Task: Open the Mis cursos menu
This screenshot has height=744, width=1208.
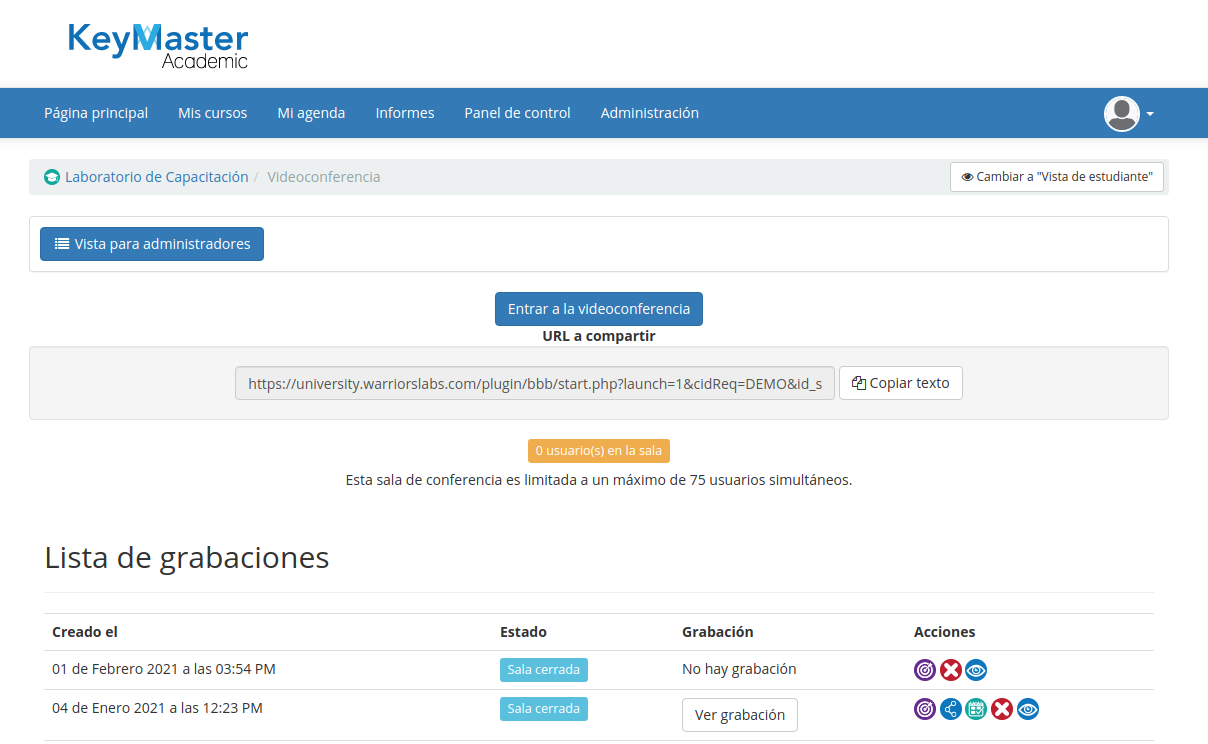Action: 212,113
